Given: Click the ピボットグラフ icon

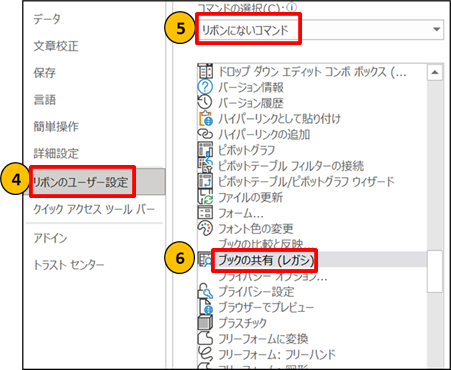Looking at the screenshot, I should click(205, 150).
